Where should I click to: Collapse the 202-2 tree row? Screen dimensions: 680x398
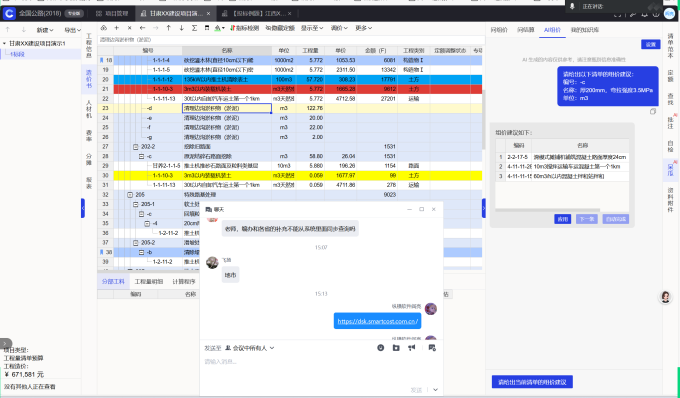(136, 147)
